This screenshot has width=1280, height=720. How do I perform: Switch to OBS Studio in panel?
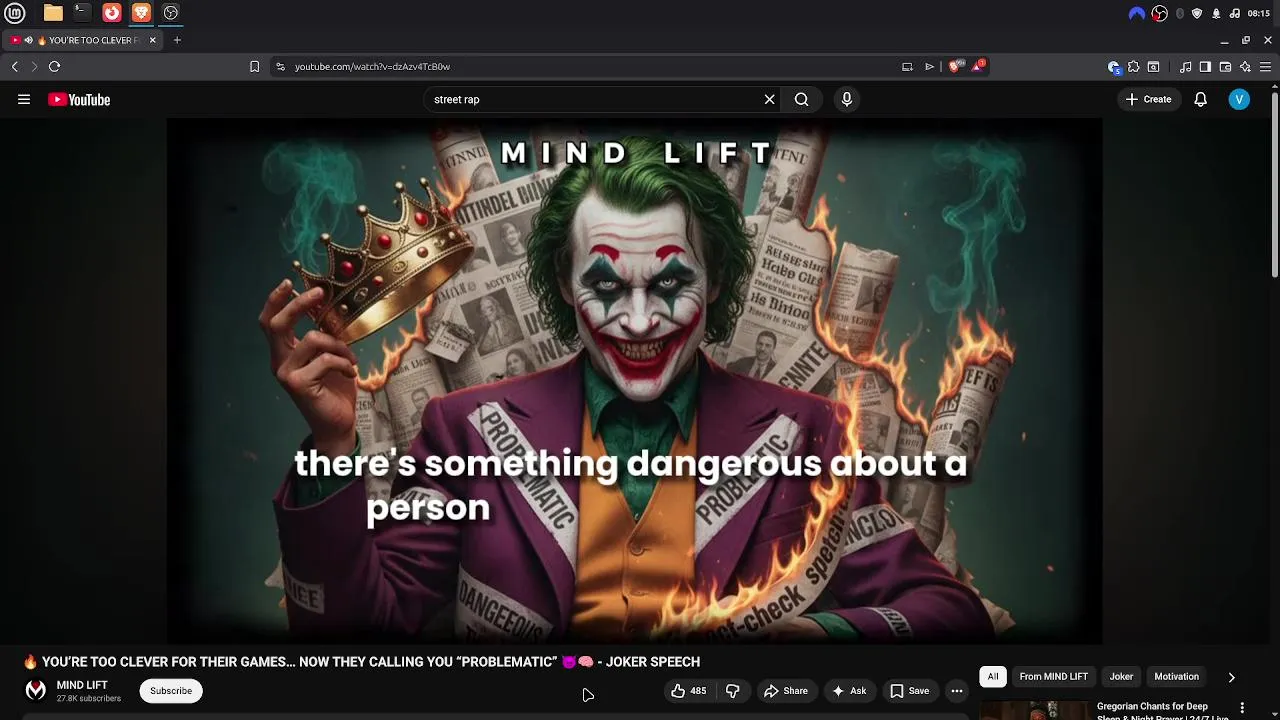(x=171, y=13)
